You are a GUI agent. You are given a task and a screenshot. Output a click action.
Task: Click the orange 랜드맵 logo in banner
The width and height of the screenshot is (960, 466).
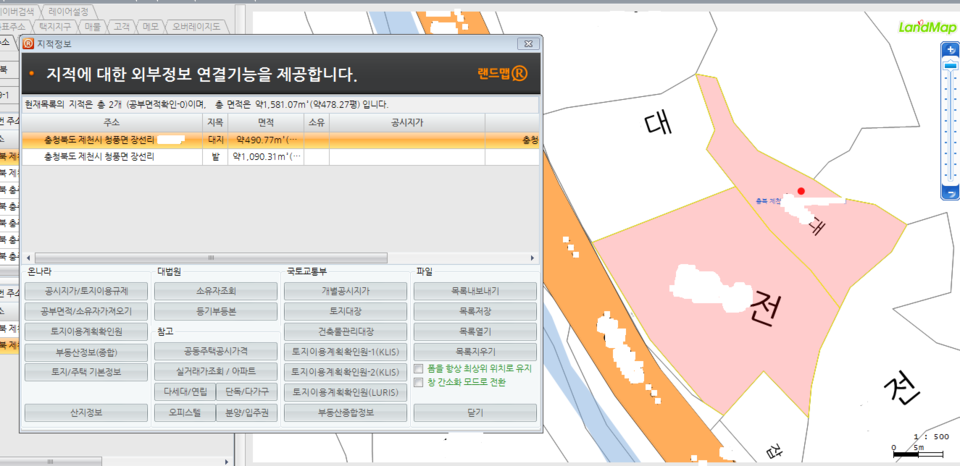point(502,75)
